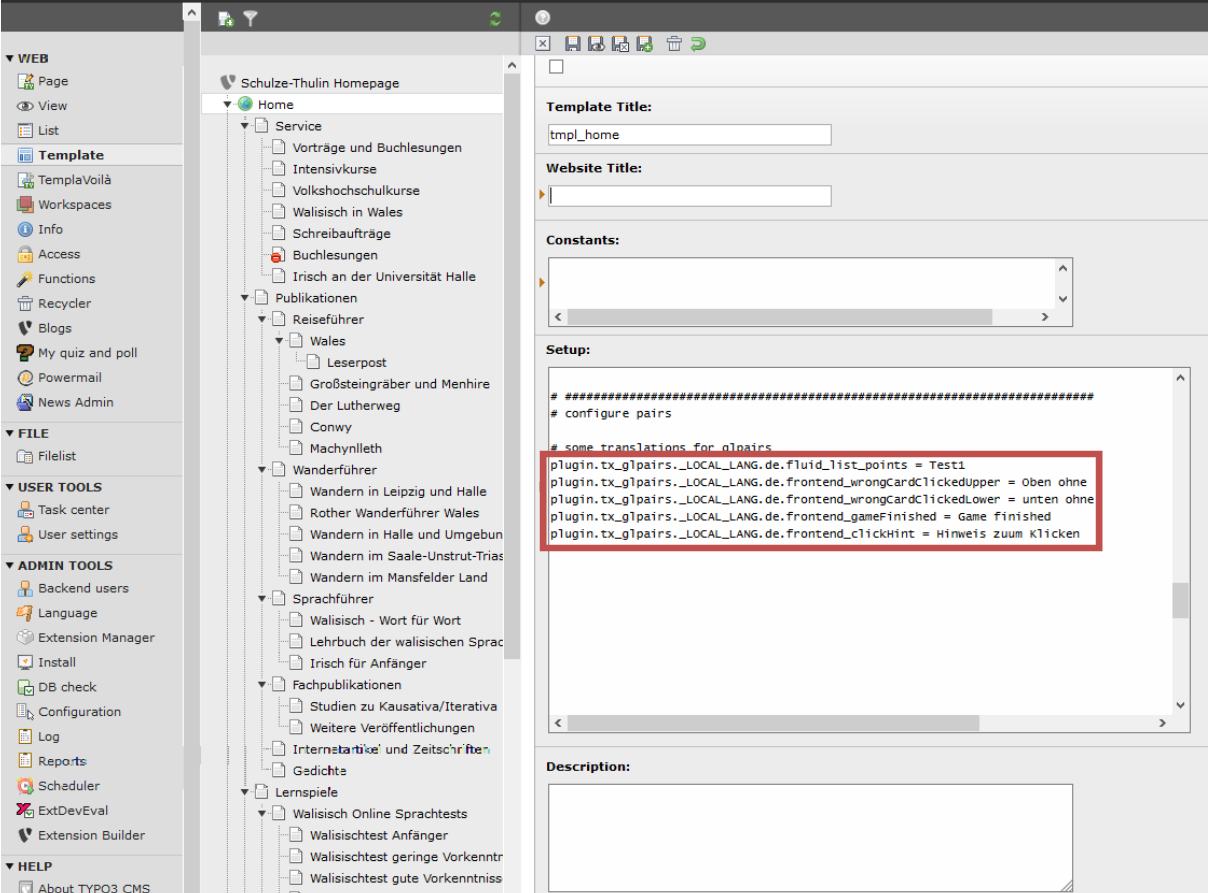Viewport: 1208px width, 893px height.
Task: Open Extension Builder module
Action: coord(92,835)
